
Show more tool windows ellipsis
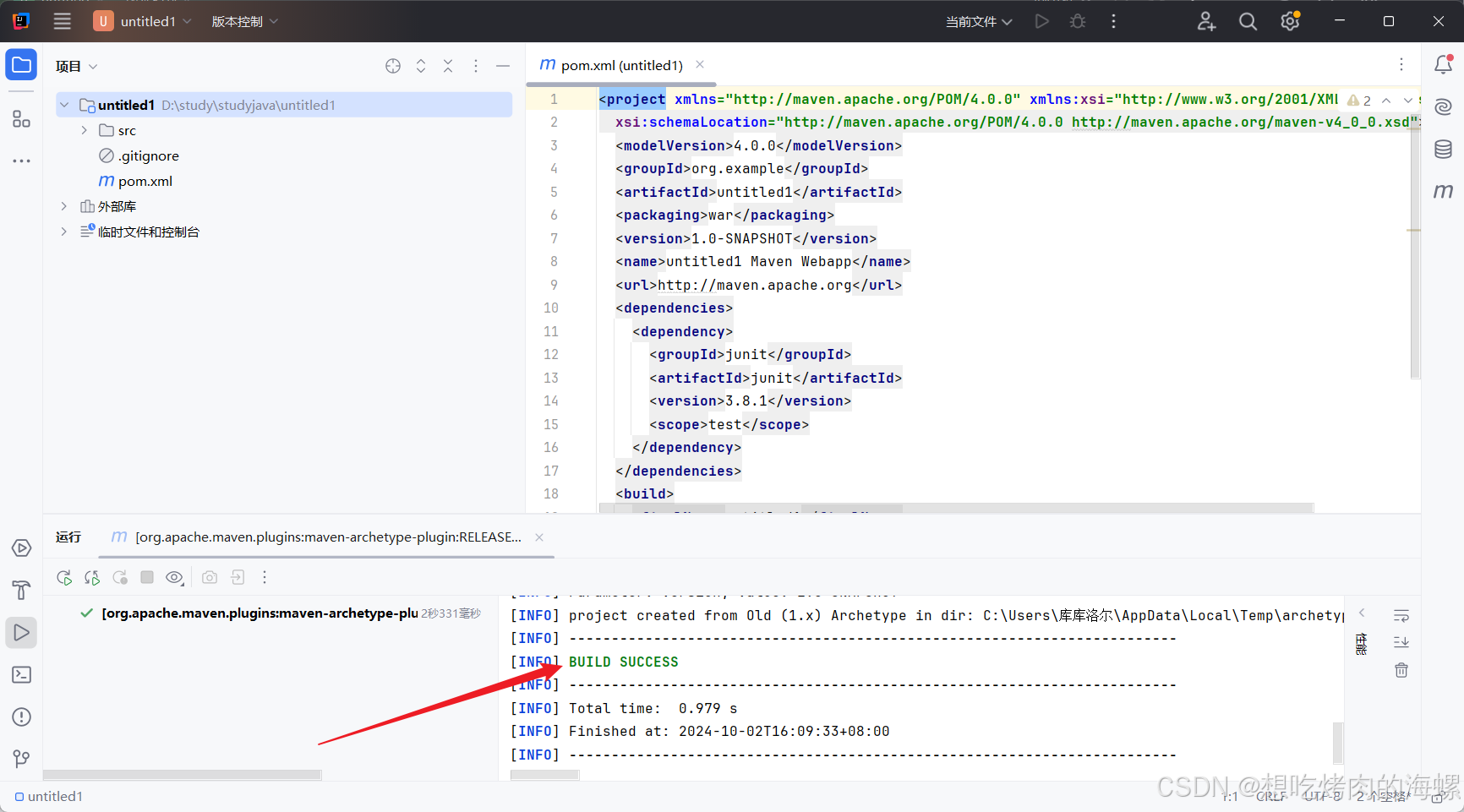[x=21, y=161]
